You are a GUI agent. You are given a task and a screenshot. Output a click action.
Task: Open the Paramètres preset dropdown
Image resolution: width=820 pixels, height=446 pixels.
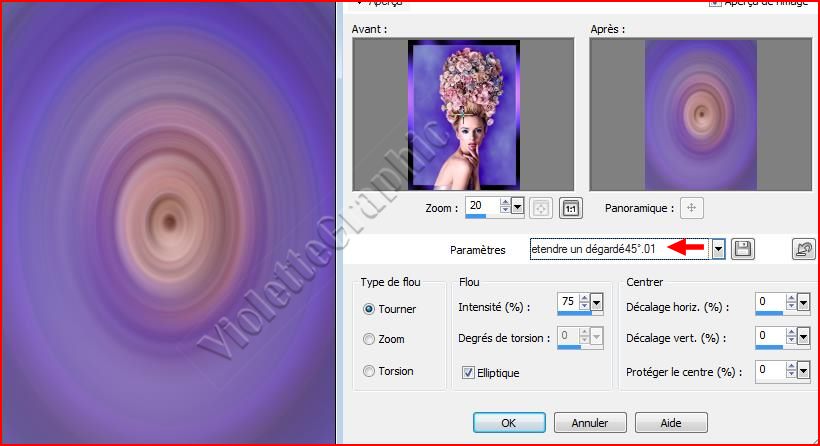[x=718, y=249]
